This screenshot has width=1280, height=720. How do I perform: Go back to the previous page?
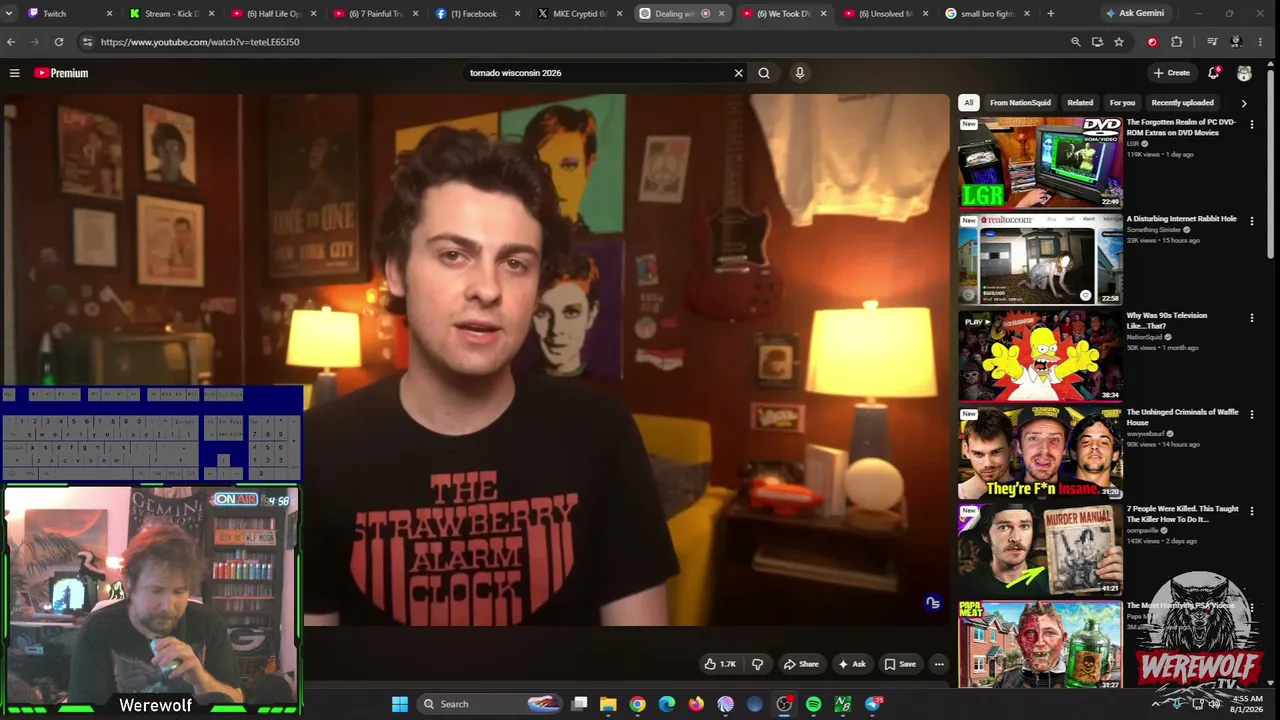tap(11, 42)
